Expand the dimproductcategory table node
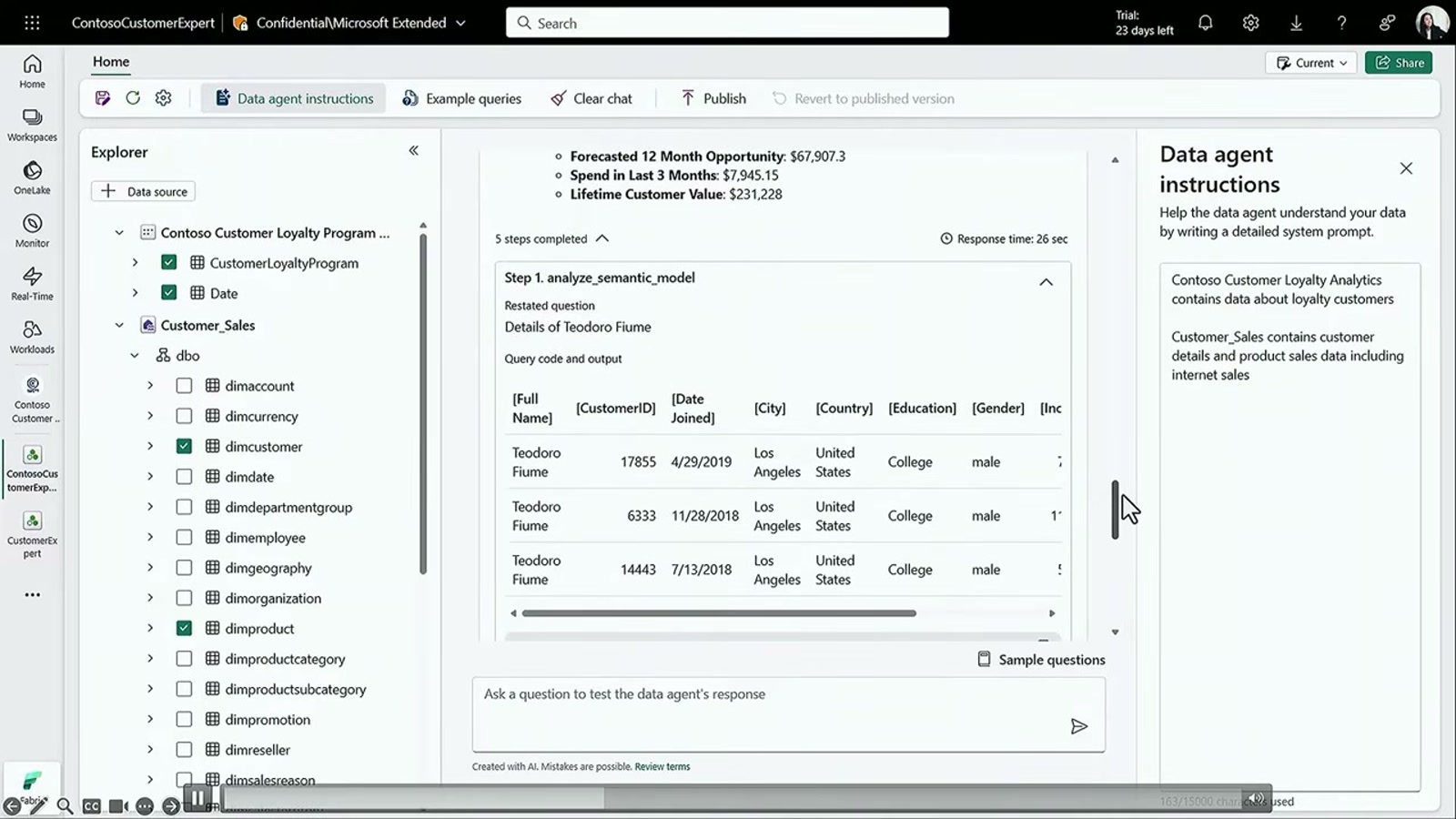The width and height of the screenshot is (1456, 819). (150, 658)
